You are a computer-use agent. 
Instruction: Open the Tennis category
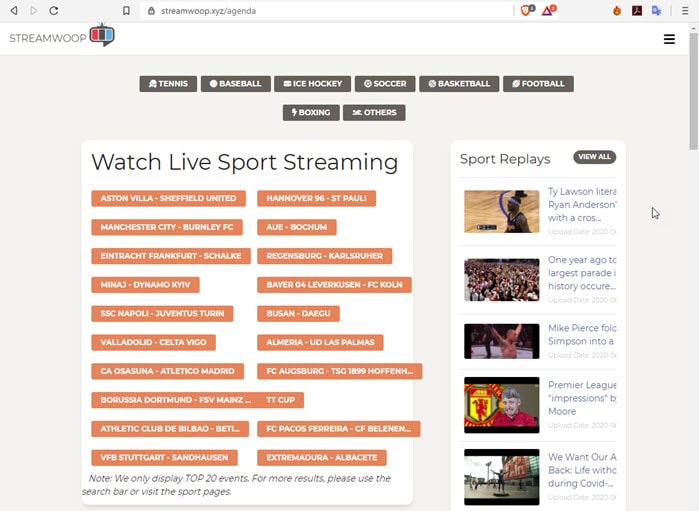click(168, 84)
